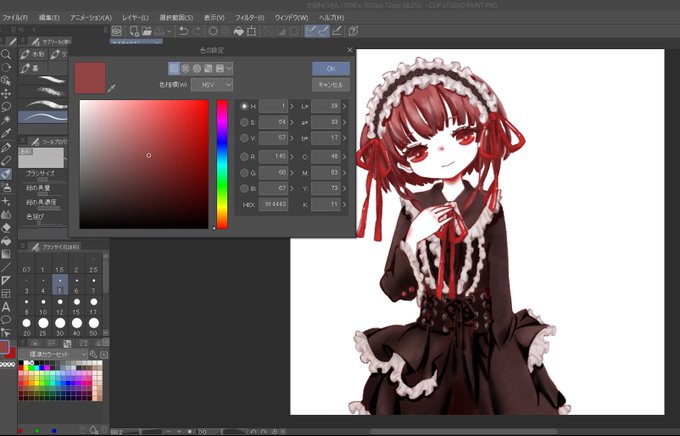Screen dimensions: 680x436
Task: Click the Redo arrow in command bar
Action: 196,31
